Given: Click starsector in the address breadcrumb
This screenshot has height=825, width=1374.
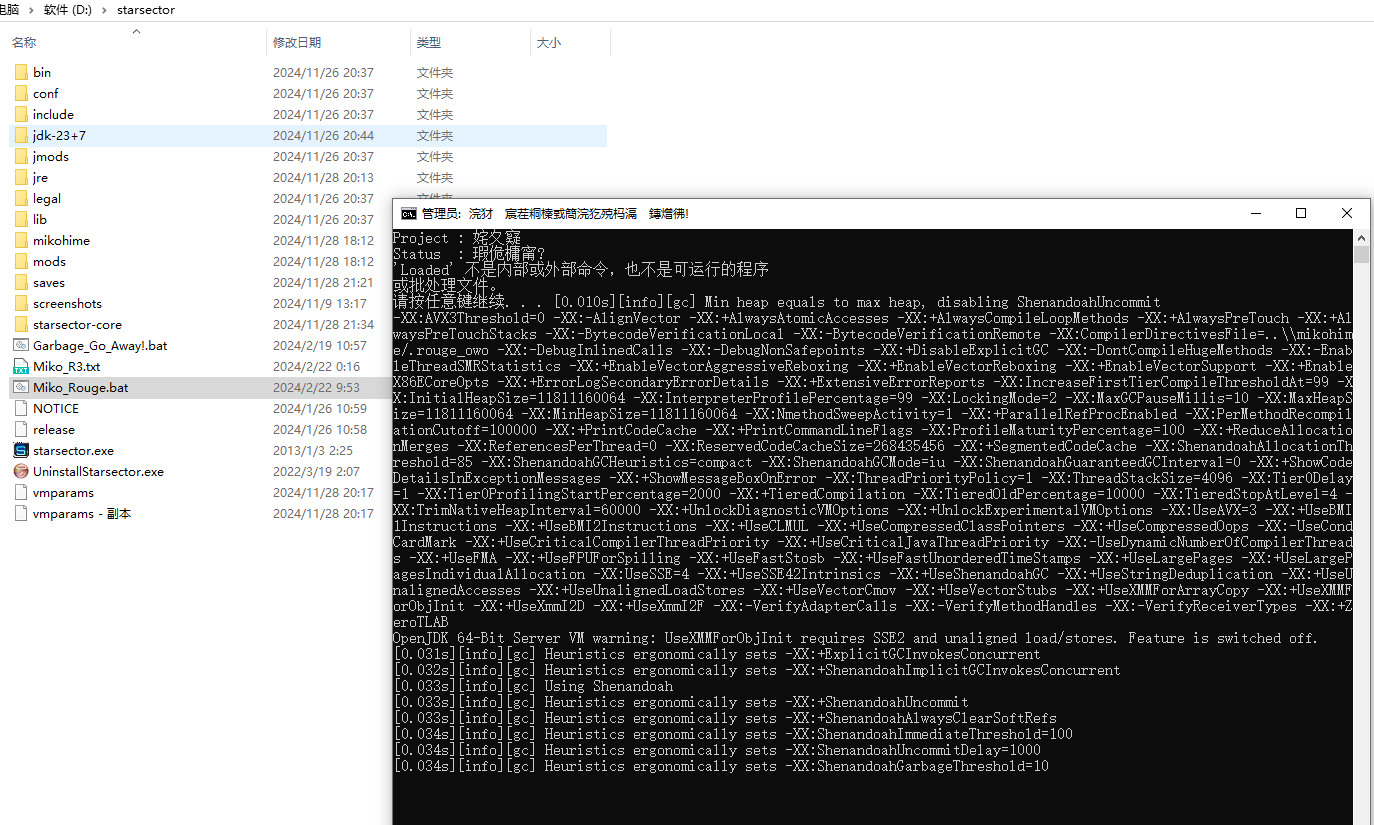Looking at the screenshot, I should (146, 10).
